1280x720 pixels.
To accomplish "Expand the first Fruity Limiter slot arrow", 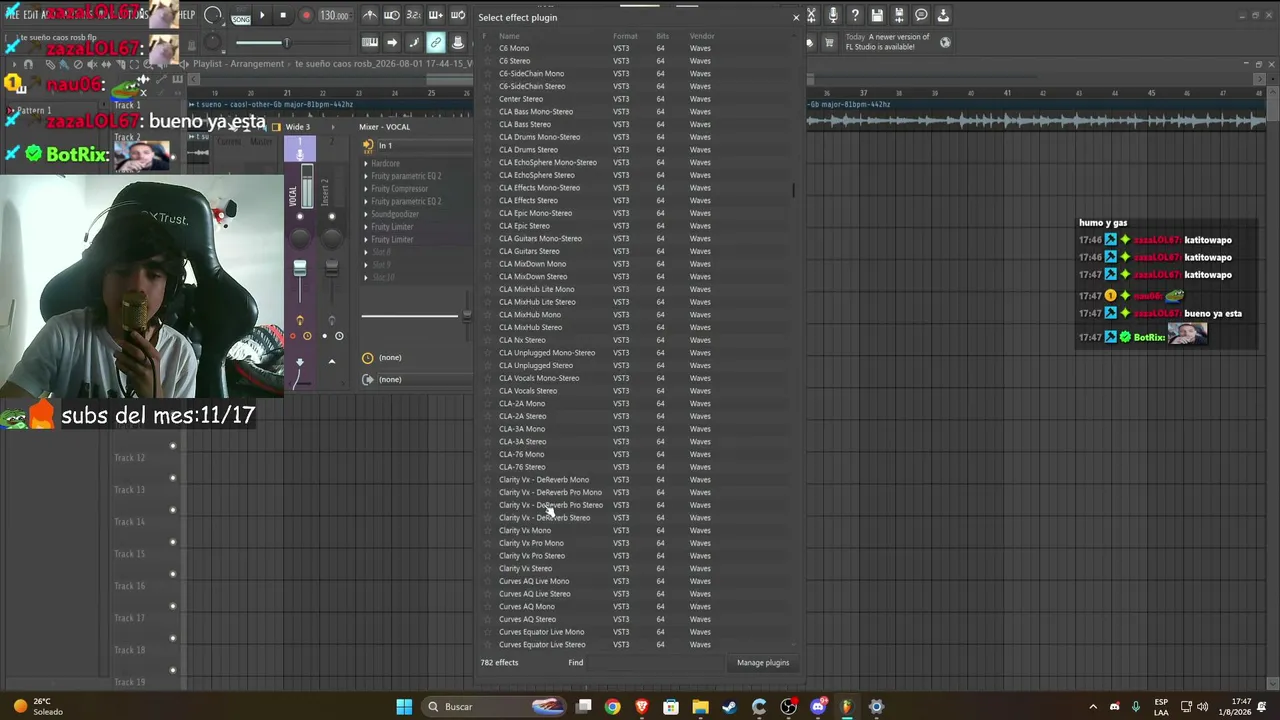I will (x=366, y=227).
